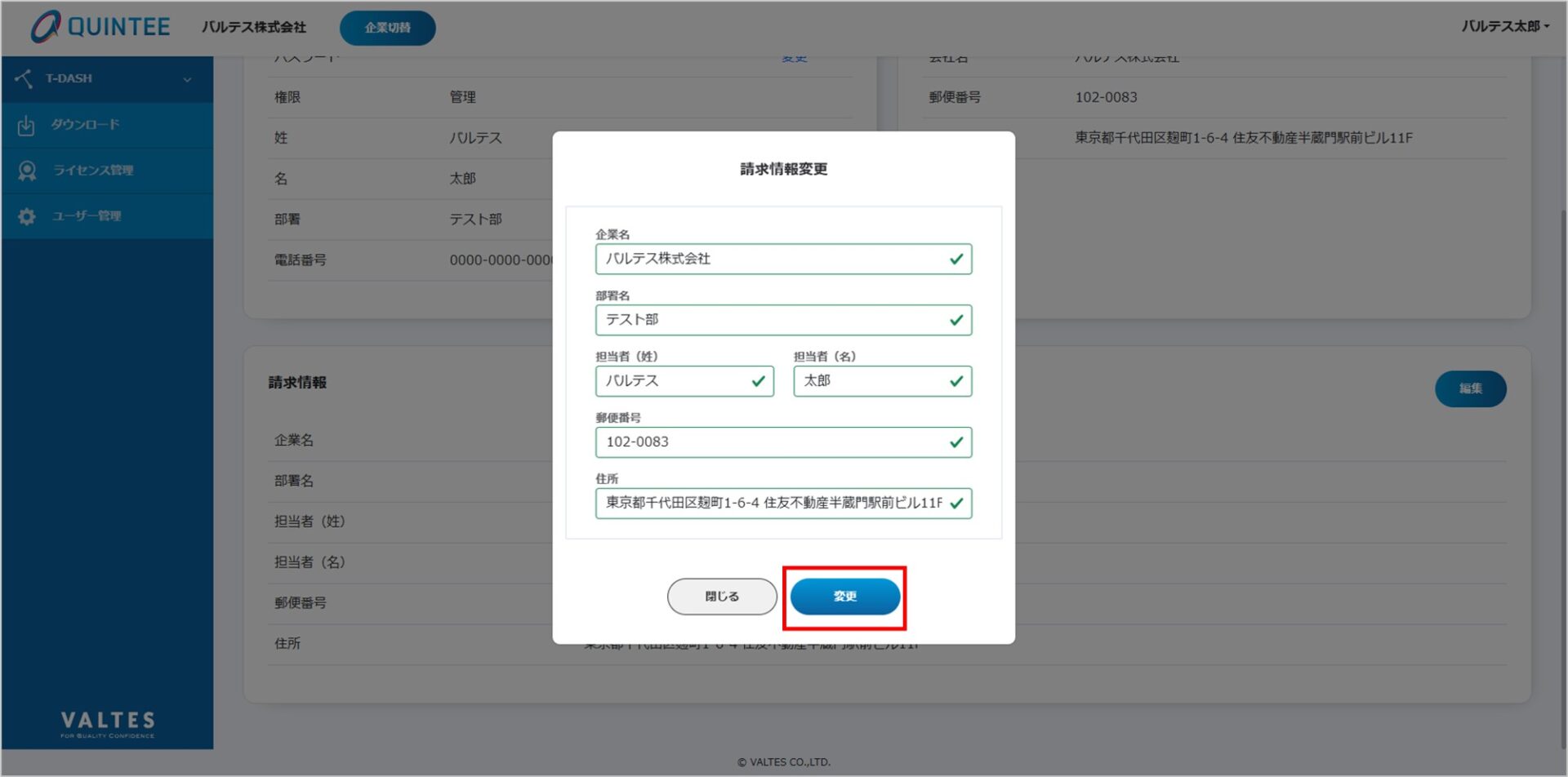Image resolution: width=1568 pixels, height=777 pixels.
Task: Click the download icon in sidebar
Action: [x=26, y=125]
